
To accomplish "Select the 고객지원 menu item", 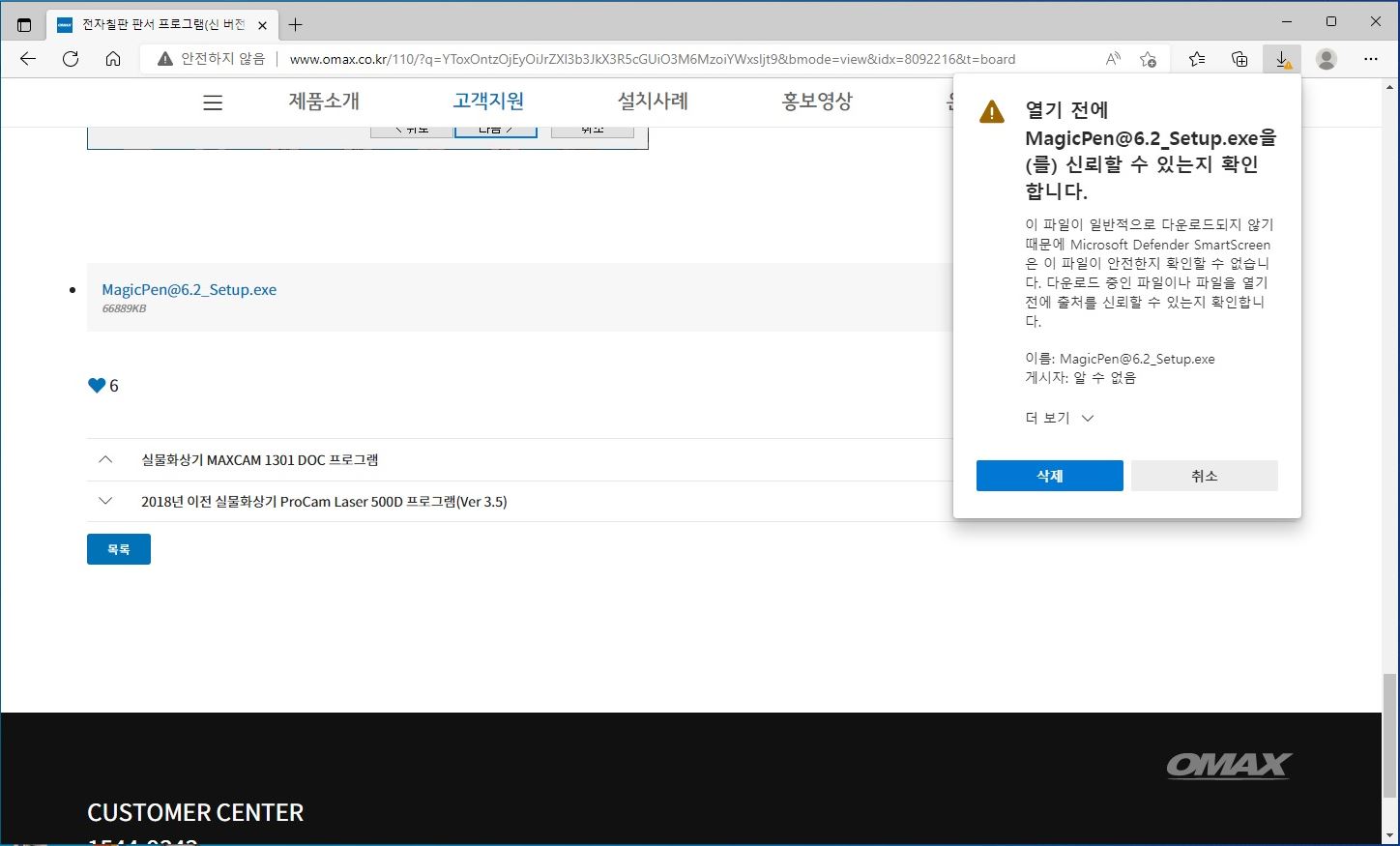I will pyautogui.click(x=488, y=102).
